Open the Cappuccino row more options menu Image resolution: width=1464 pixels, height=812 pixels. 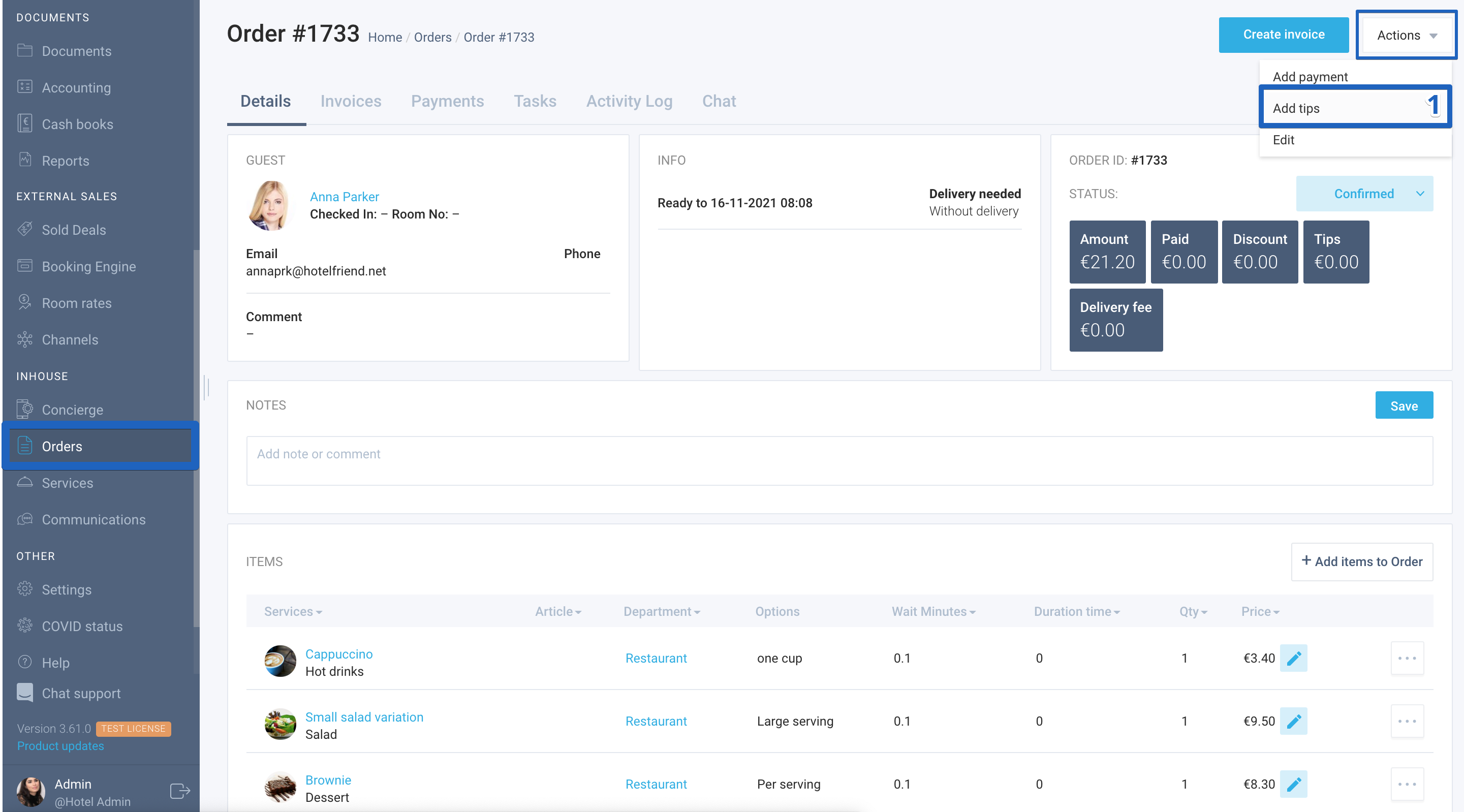1407,658
